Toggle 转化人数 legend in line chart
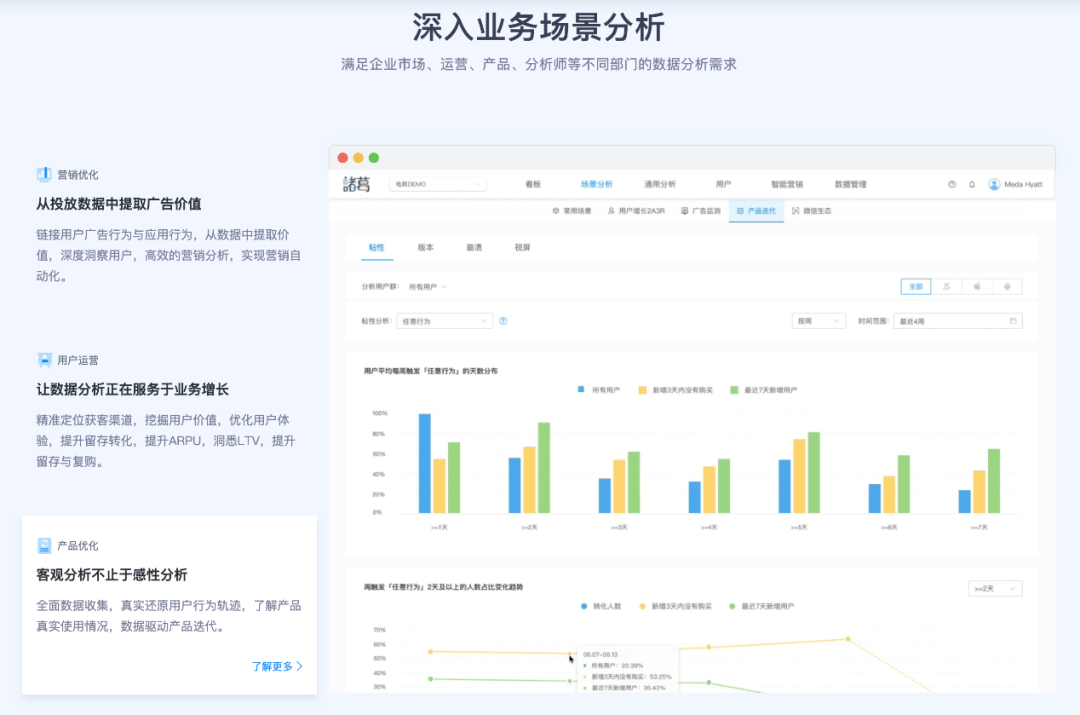The image size is (1080, 715). (x=601, y=606)
